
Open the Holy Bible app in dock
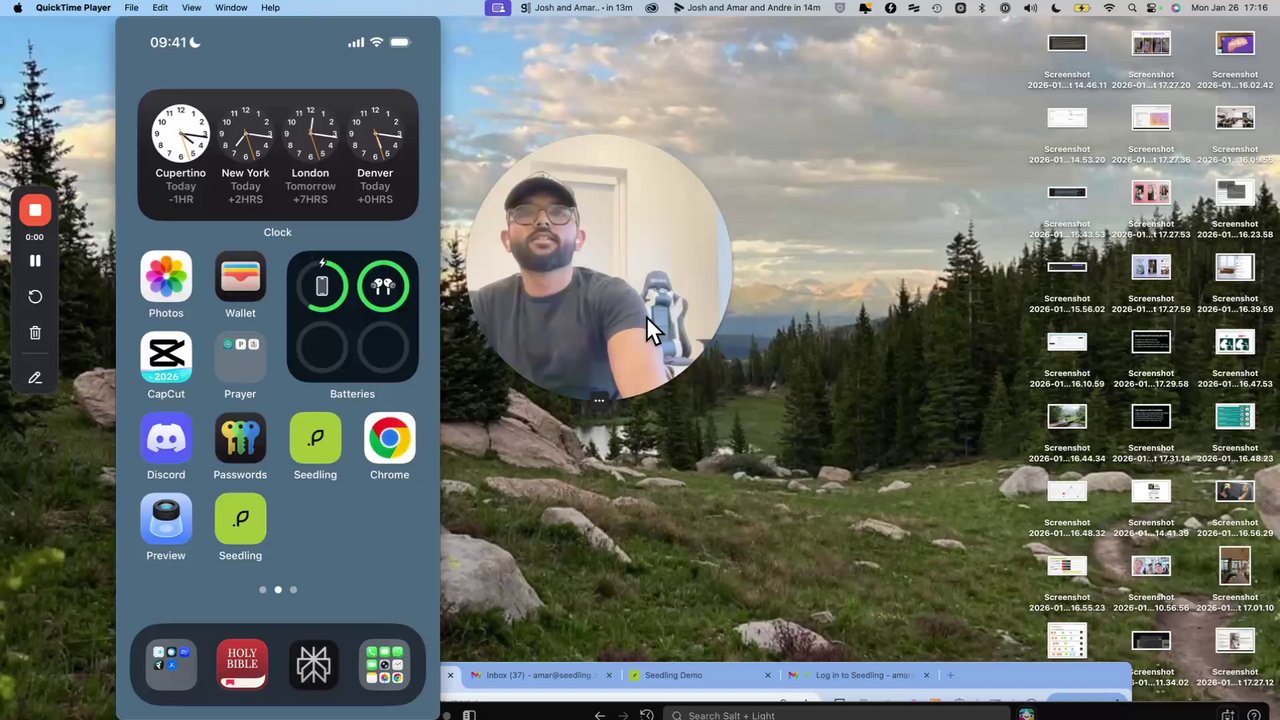(x=242, y=665)
